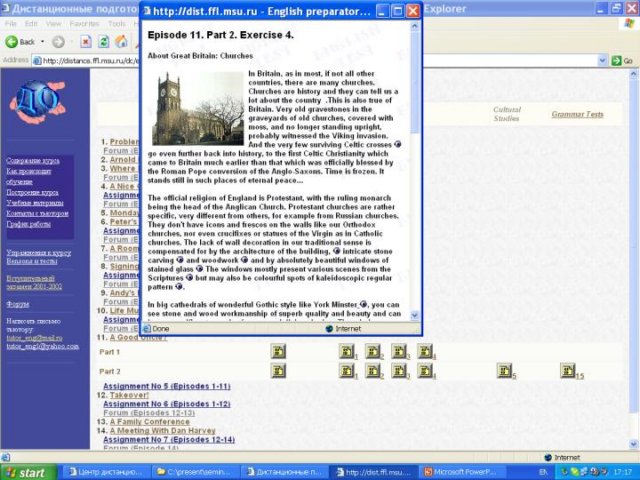Open Assignment No 6 (Episodes 1-12) link
This screenshot has width=640, height=480.
point(167,404)
